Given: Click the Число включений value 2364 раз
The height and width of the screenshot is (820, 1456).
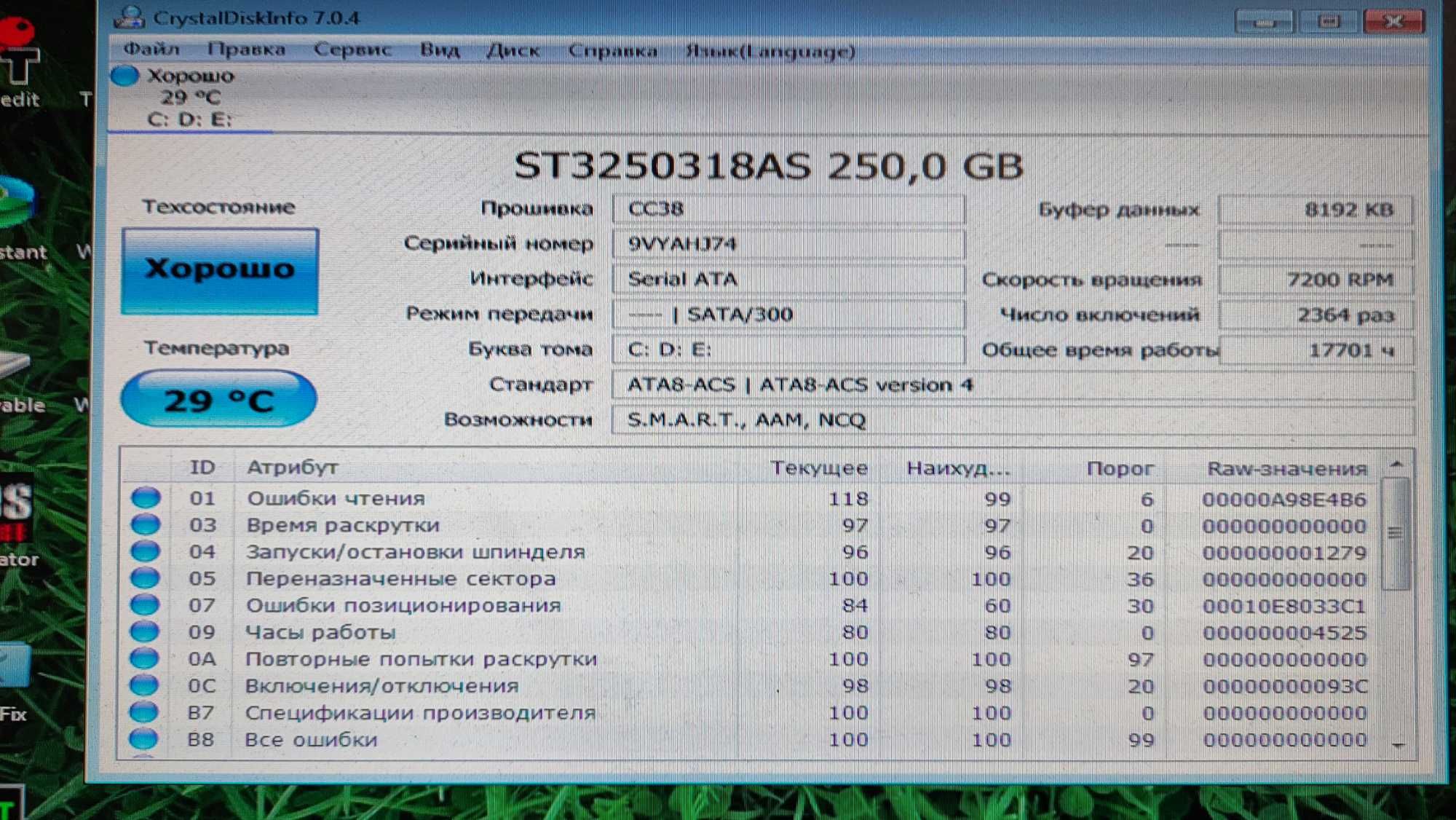Looking at the screenshot, I should [x=1316, y=315].
